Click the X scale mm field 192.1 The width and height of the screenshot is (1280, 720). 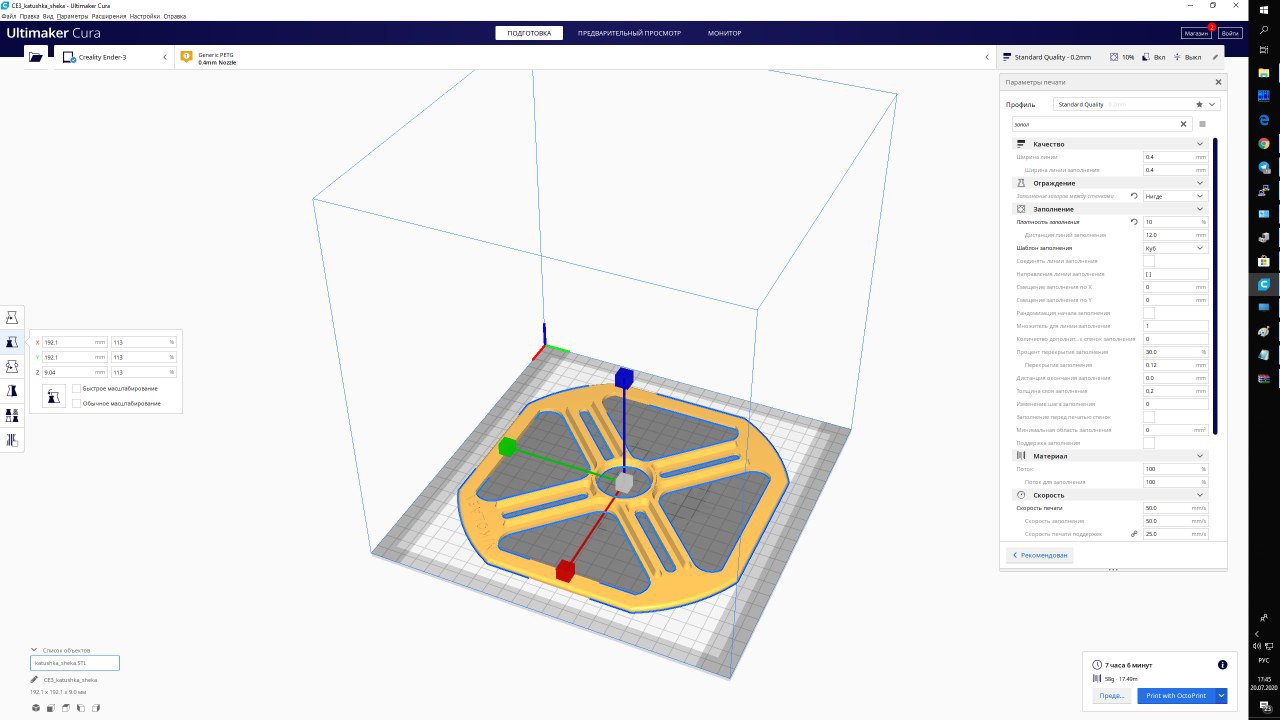[x=76, y=342]
